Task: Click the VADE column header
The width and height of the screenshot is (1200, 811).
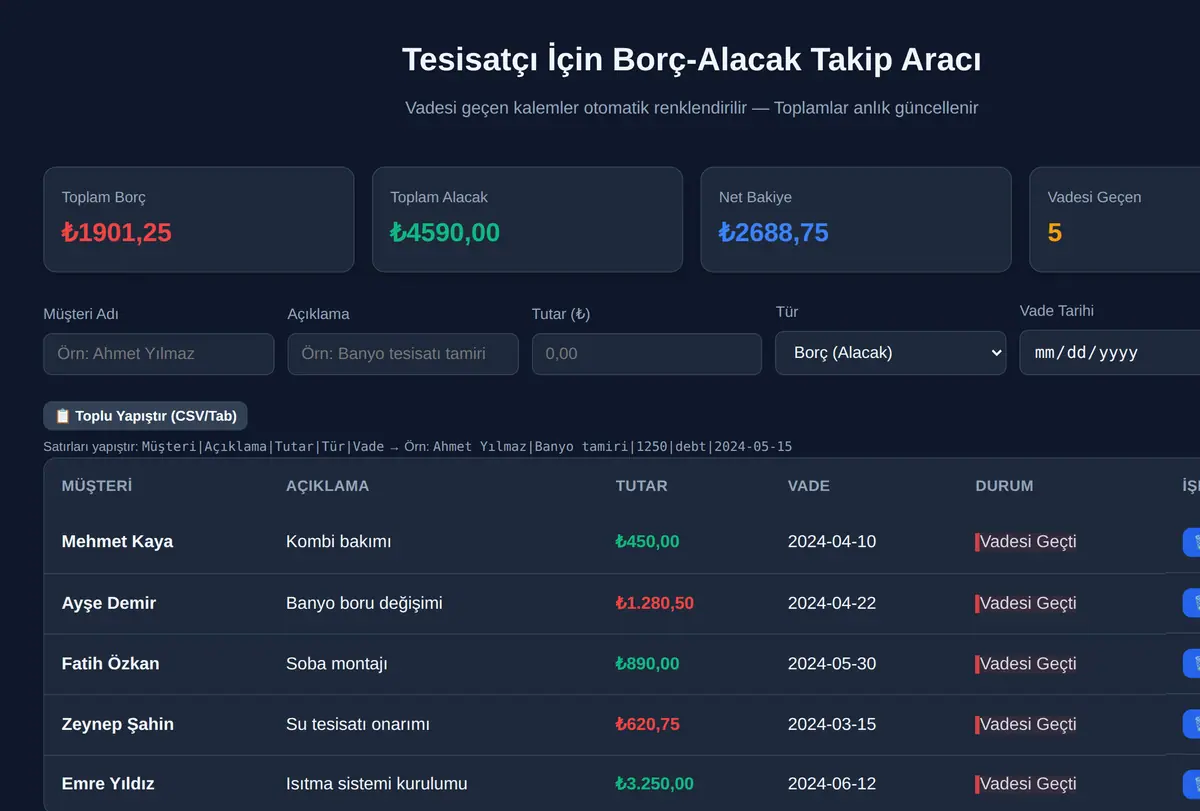Action: (809, 486)
